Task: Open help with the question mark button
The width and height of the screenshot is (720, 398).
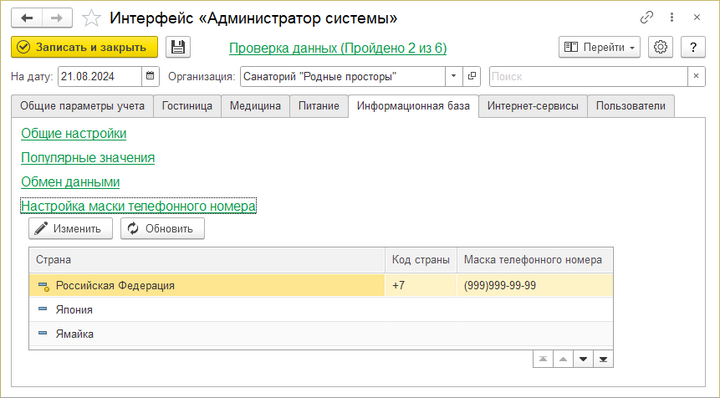Action: [x=693, y=47]
